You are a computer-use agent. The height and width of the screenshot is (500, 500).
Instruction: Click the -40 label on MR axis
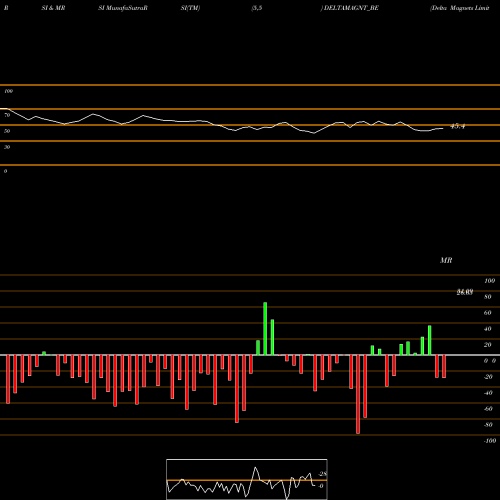488,393
